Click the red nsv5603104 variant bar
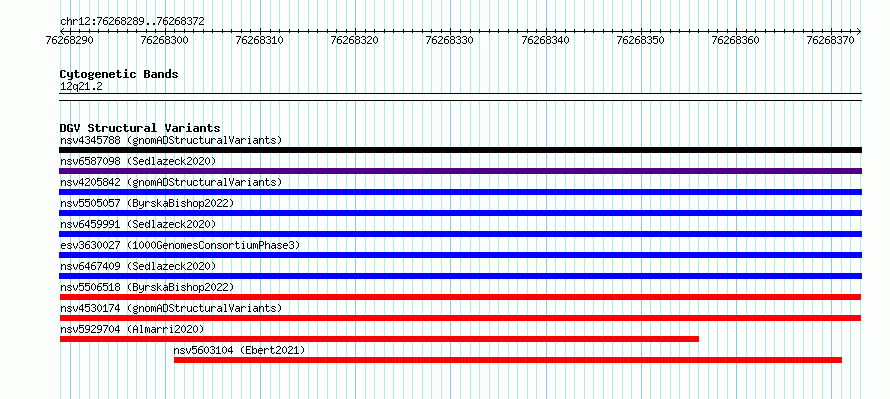890x399 pixels. click(x=508, y=360)
